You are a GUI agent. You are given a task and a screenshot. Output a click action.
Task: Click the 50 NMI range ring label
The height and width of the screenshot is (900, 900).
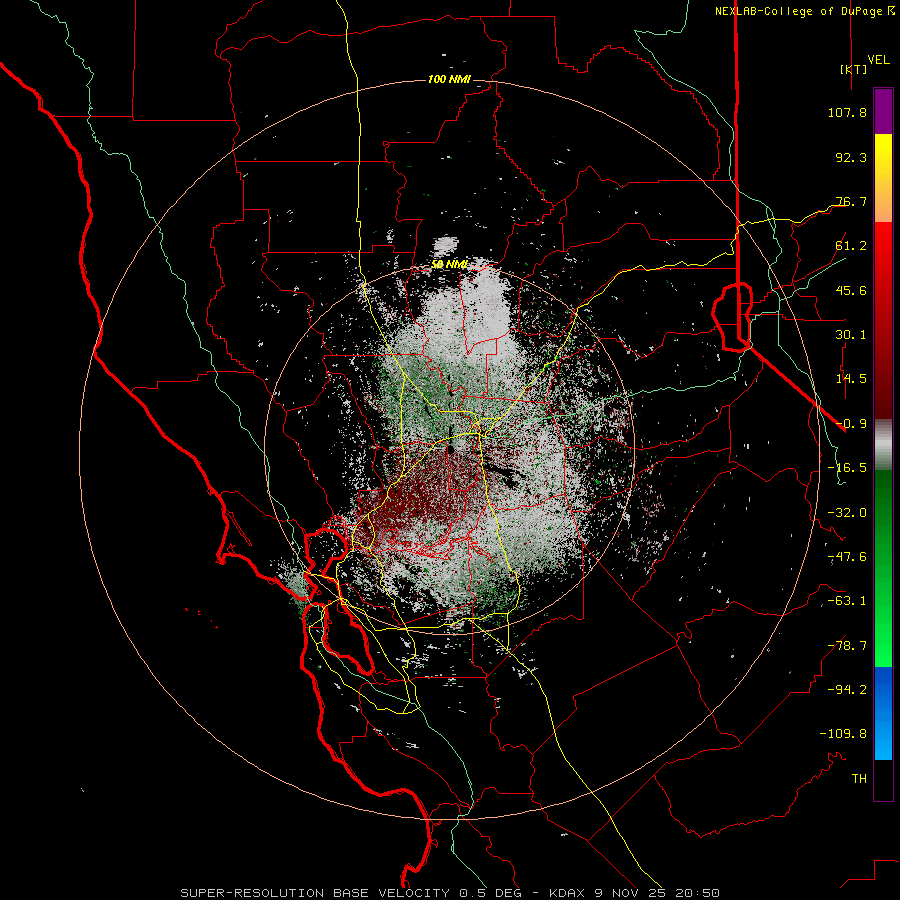click(449, 265)
